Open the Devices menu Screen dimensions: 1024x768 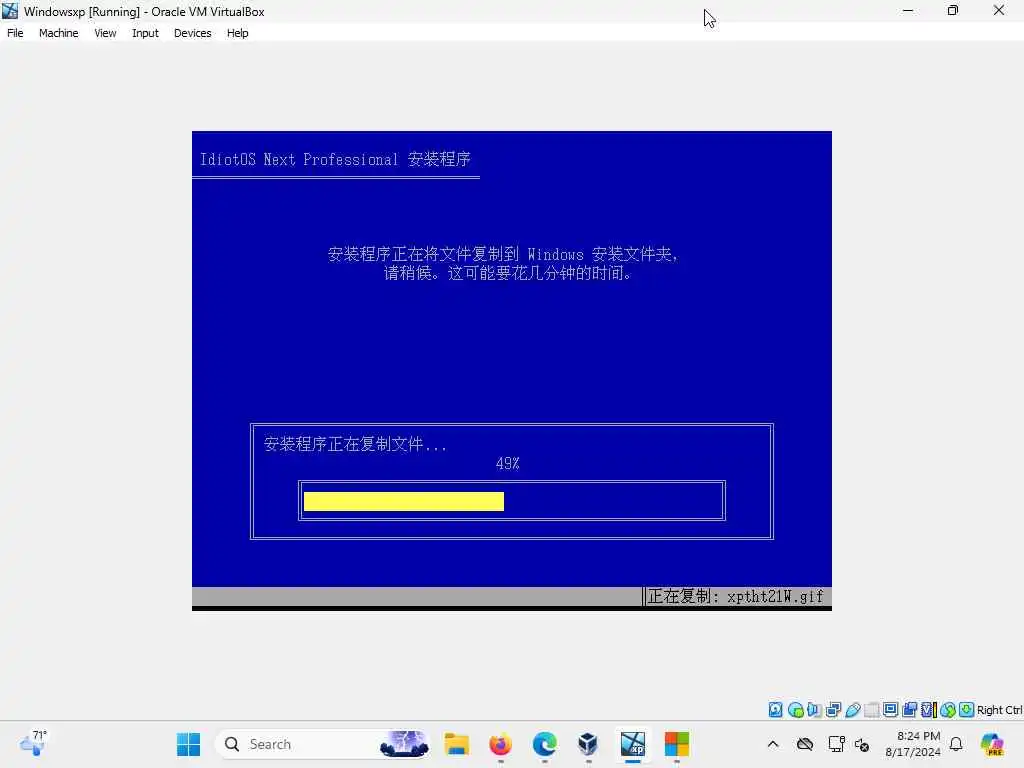click(192, 33)
